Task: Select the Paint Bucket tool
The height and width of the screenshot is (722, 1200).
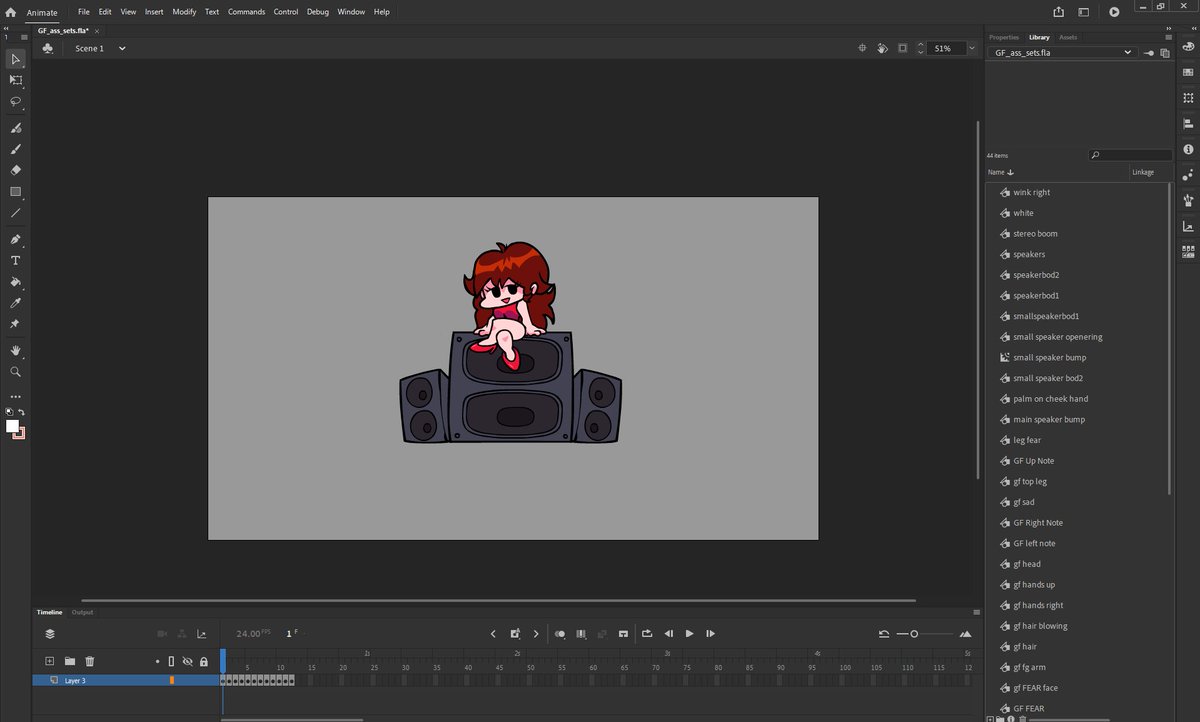Action: pyautogui.click(x=15, y=282)
